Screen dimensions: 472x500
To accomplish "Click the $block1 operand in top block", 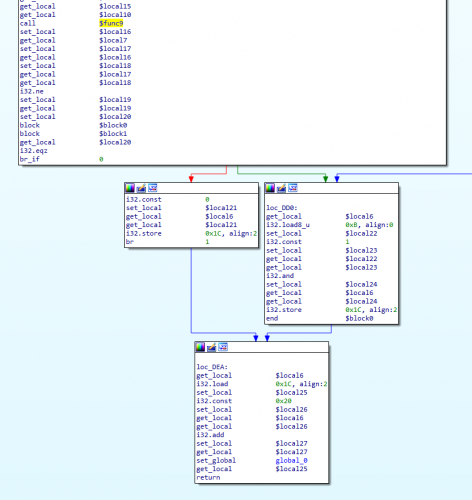I will click(x=113, y=134).
